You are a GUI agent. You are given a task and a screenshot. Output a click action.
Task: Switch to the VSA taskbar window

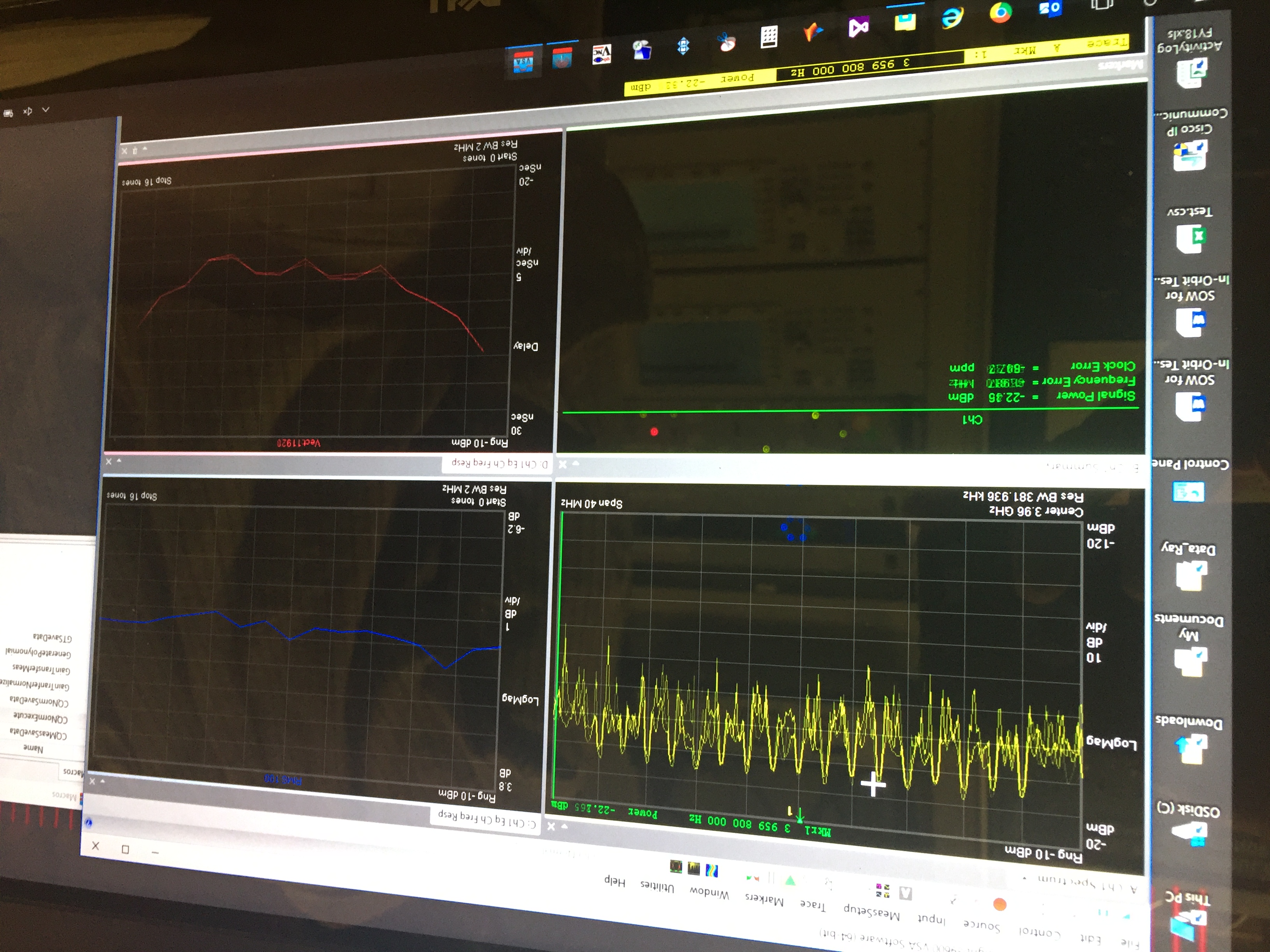[x=523, y=62]
